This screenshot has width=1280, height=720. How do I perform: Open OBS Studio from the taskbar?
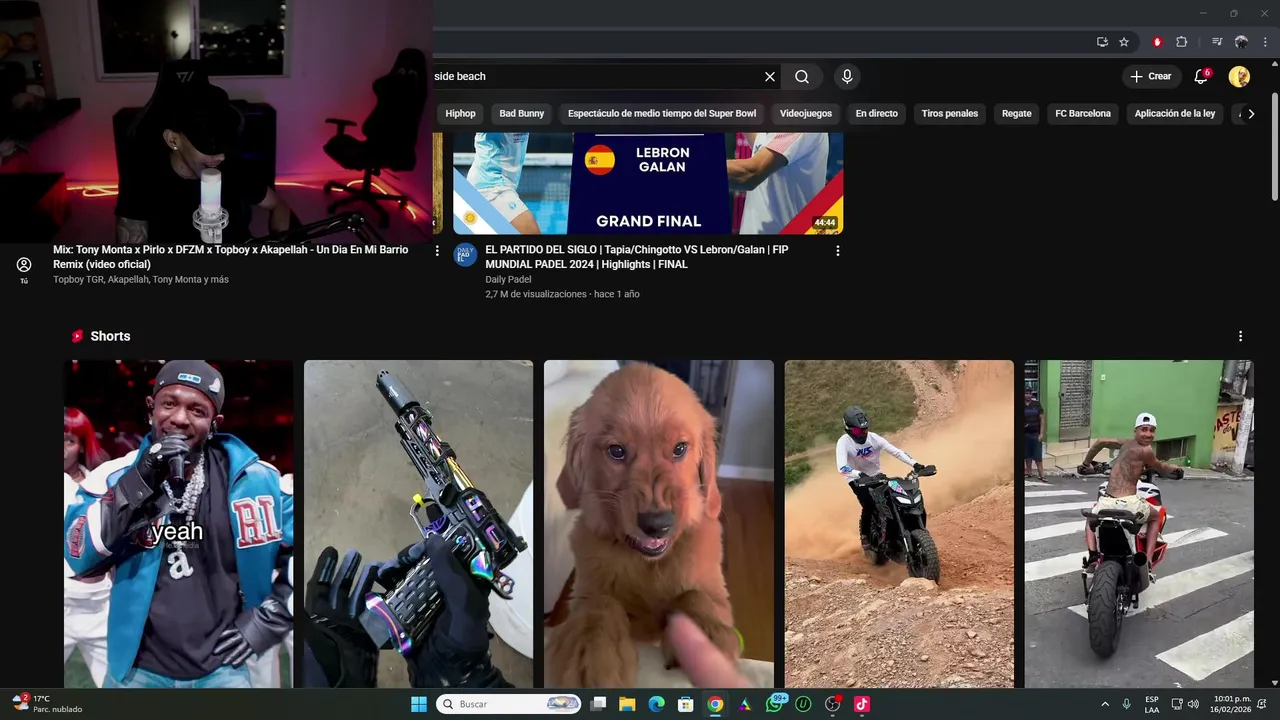(x=832, y=704)
